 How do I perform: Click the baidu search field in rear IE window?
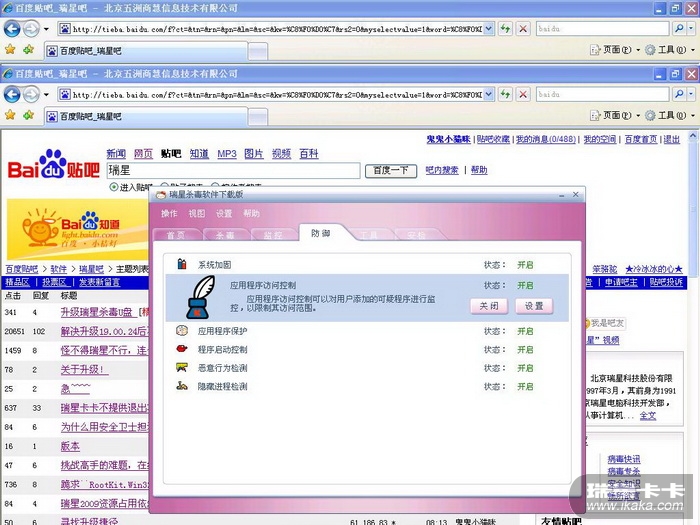(x=603, y=29)
